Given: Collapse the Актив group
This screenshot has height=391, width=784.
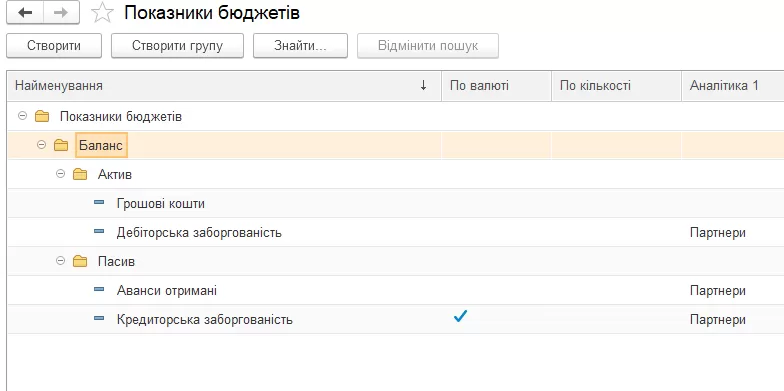Looking at the screenshot, I should (x=60, y=174).
